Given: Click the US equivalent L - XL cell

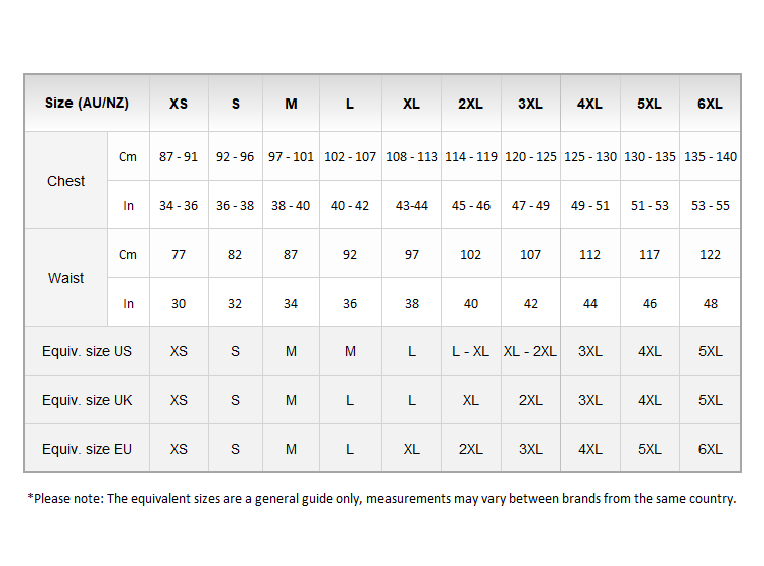Looking at the screenshot, I should 470,351.
